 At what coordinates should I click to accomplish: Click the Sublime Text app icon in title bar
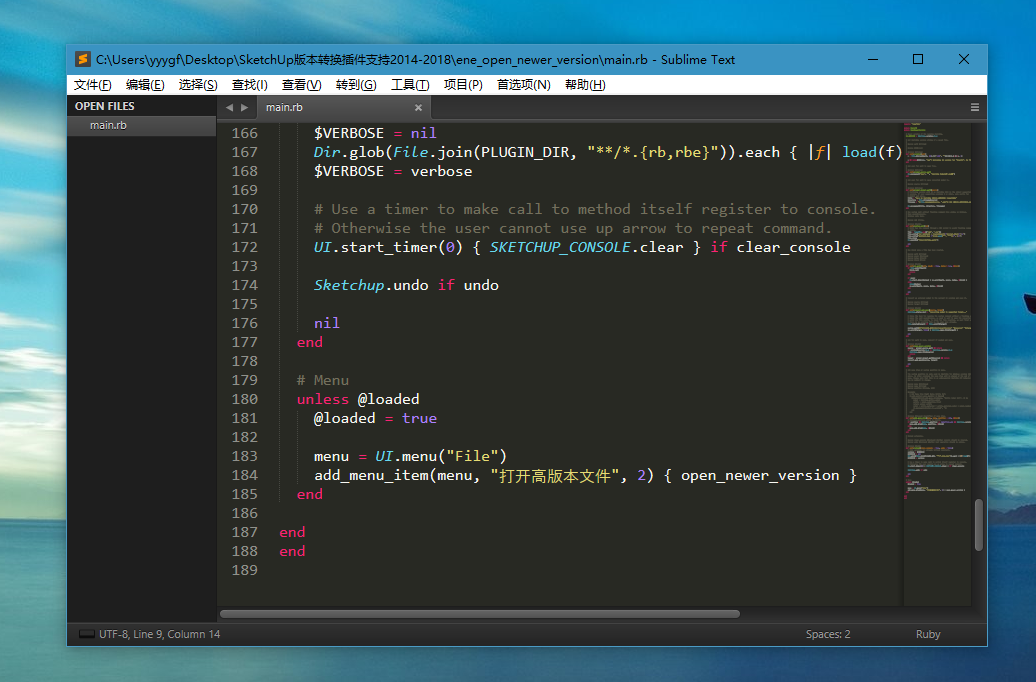pos(83,59)
